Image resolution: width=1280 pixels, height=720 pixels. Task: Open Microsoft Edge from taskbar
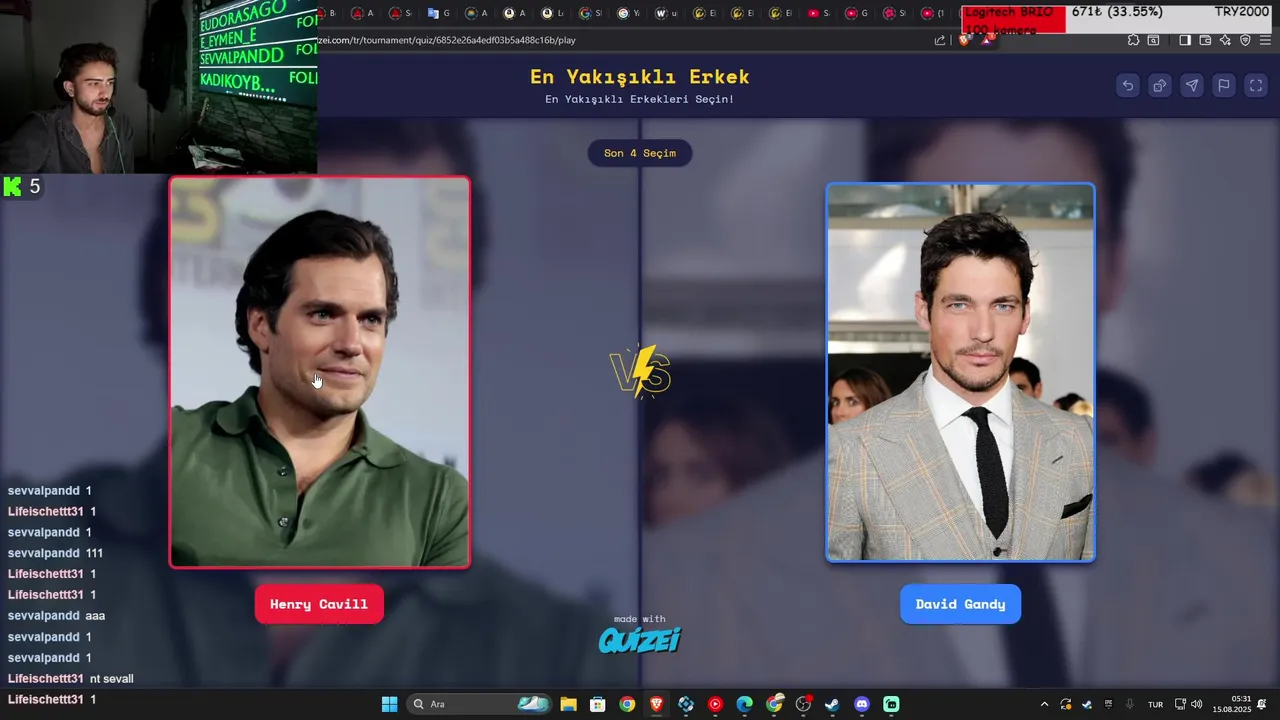pyautogui.click(x=744, y=704)
